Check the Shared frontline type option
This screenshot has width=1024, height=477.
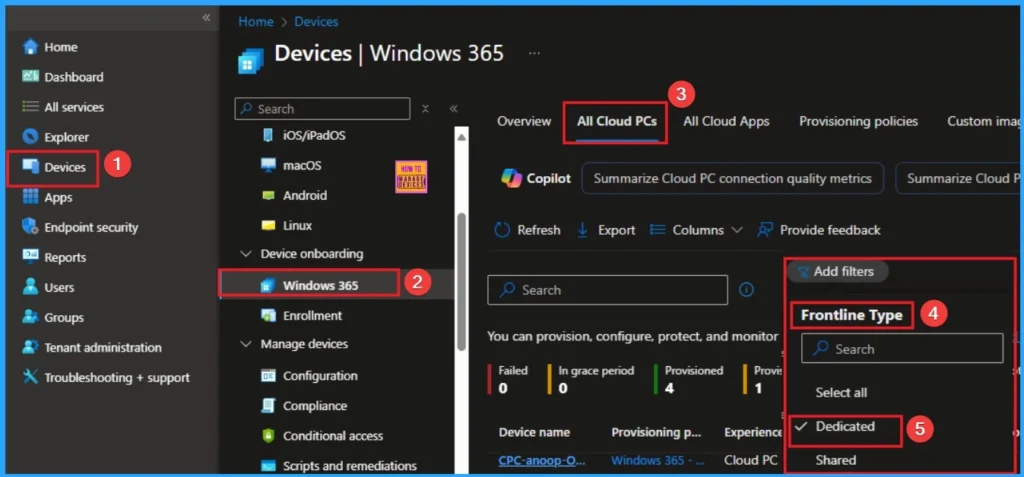click(x=835, y=460)
